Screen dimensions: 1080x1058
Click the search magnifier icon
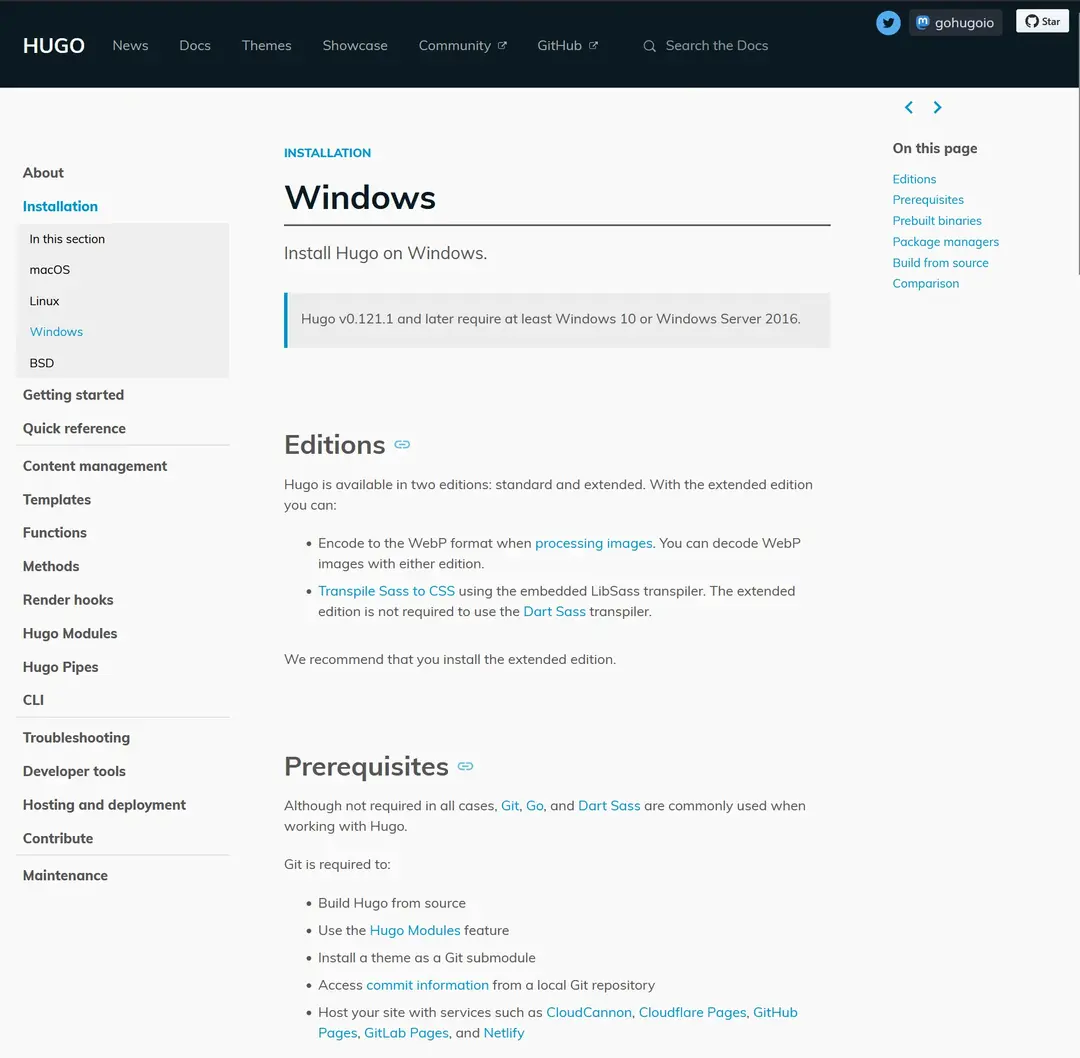[650, 46]
